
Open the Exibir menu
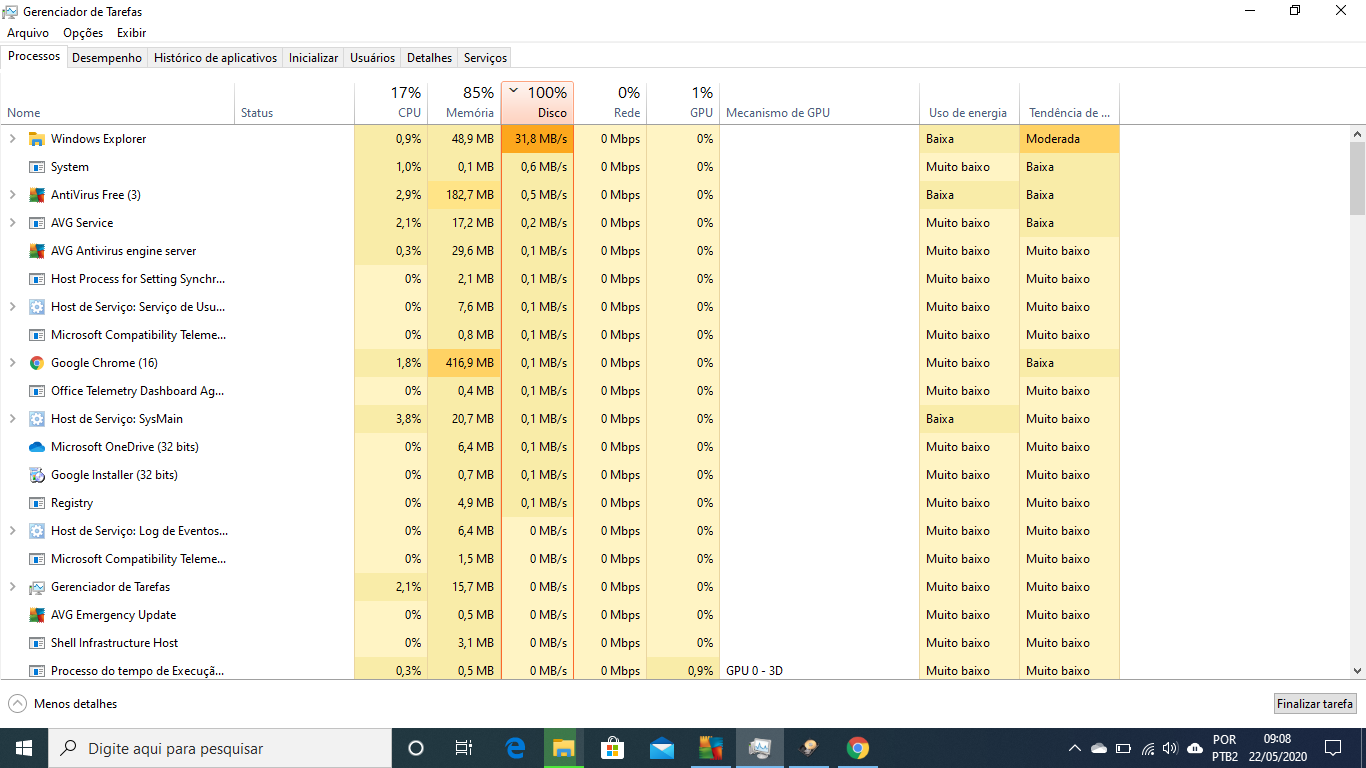[x=131, y=33]
